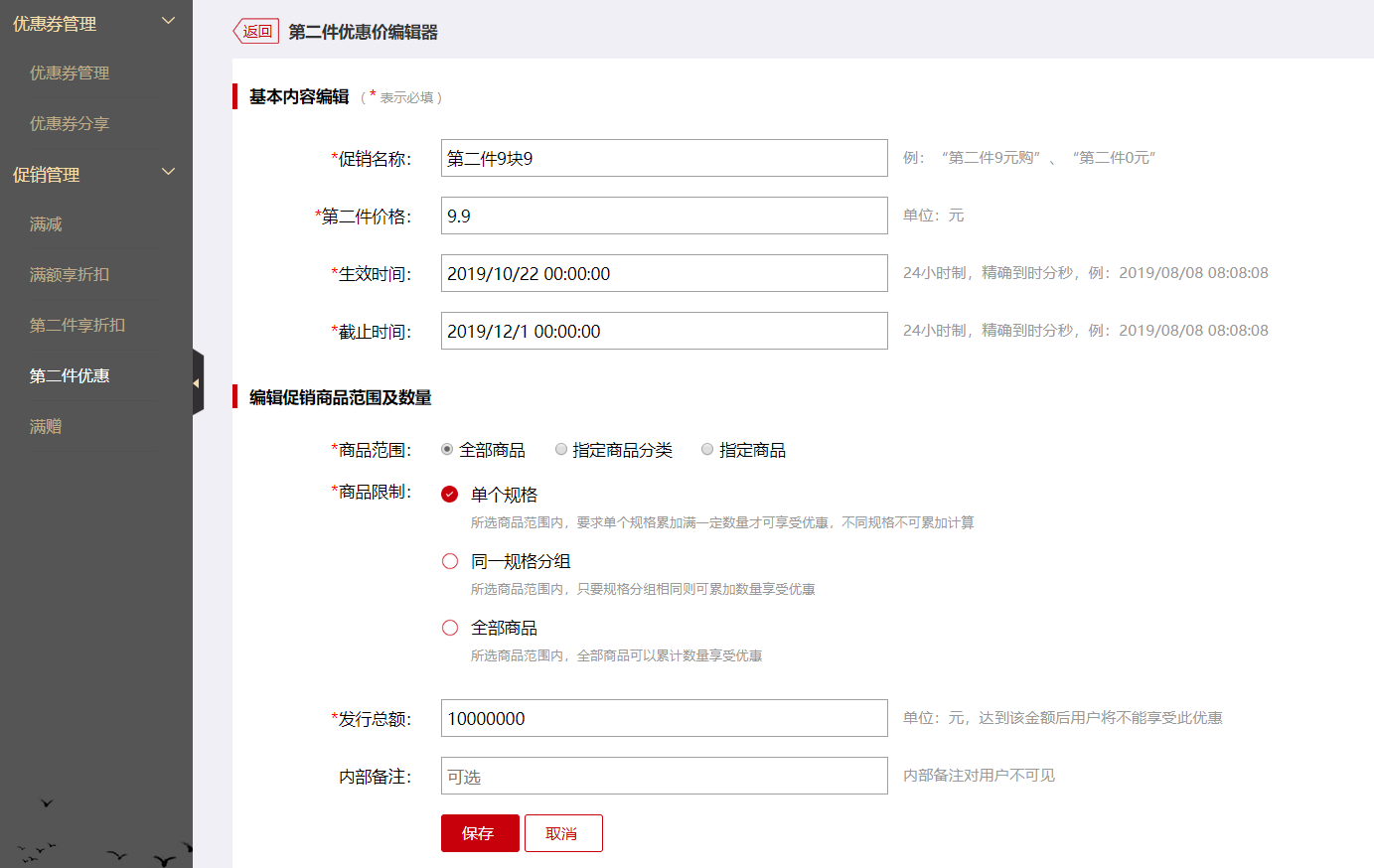Select the 全部商品 scope radio button
Viewport: 1374px width, 868px height.
tap(446, 449)
